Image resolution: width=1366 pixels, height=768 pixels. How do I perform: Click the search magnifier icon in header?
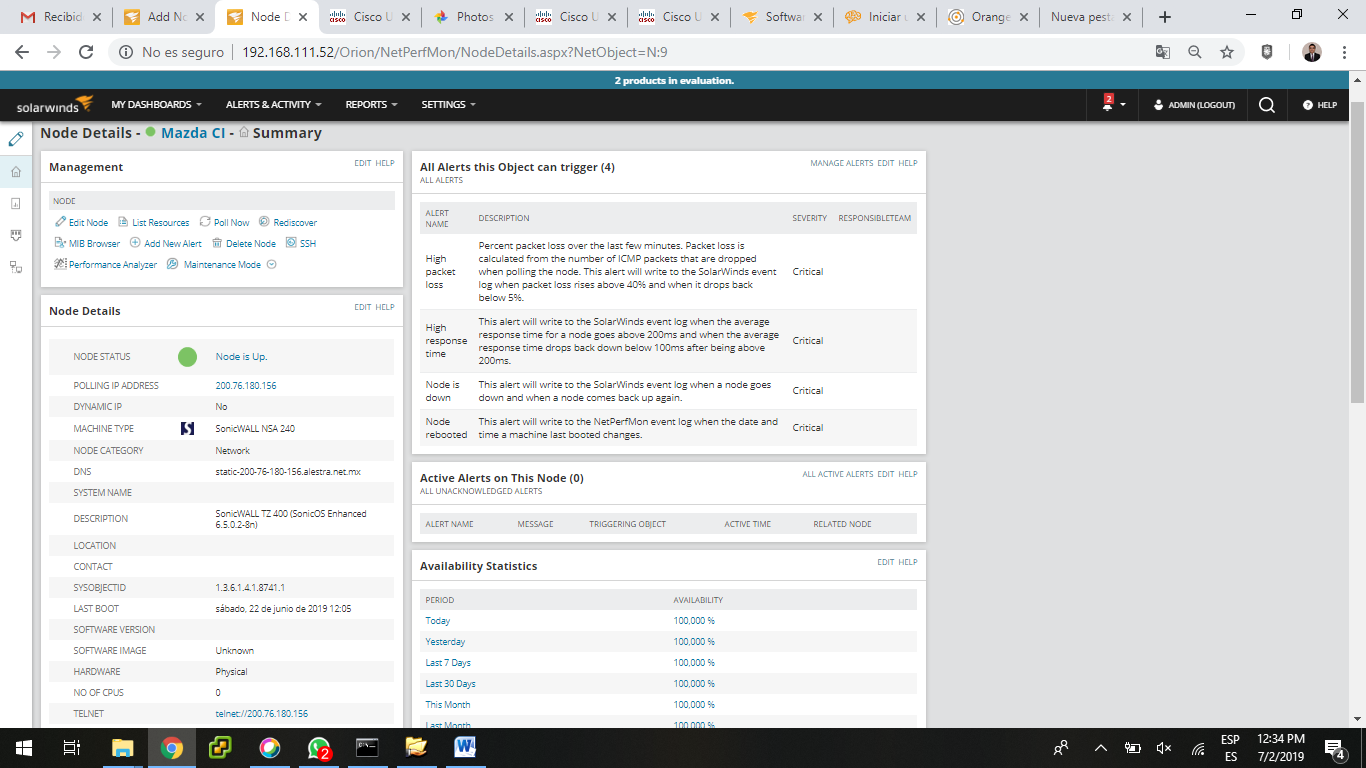[1267, 104]
